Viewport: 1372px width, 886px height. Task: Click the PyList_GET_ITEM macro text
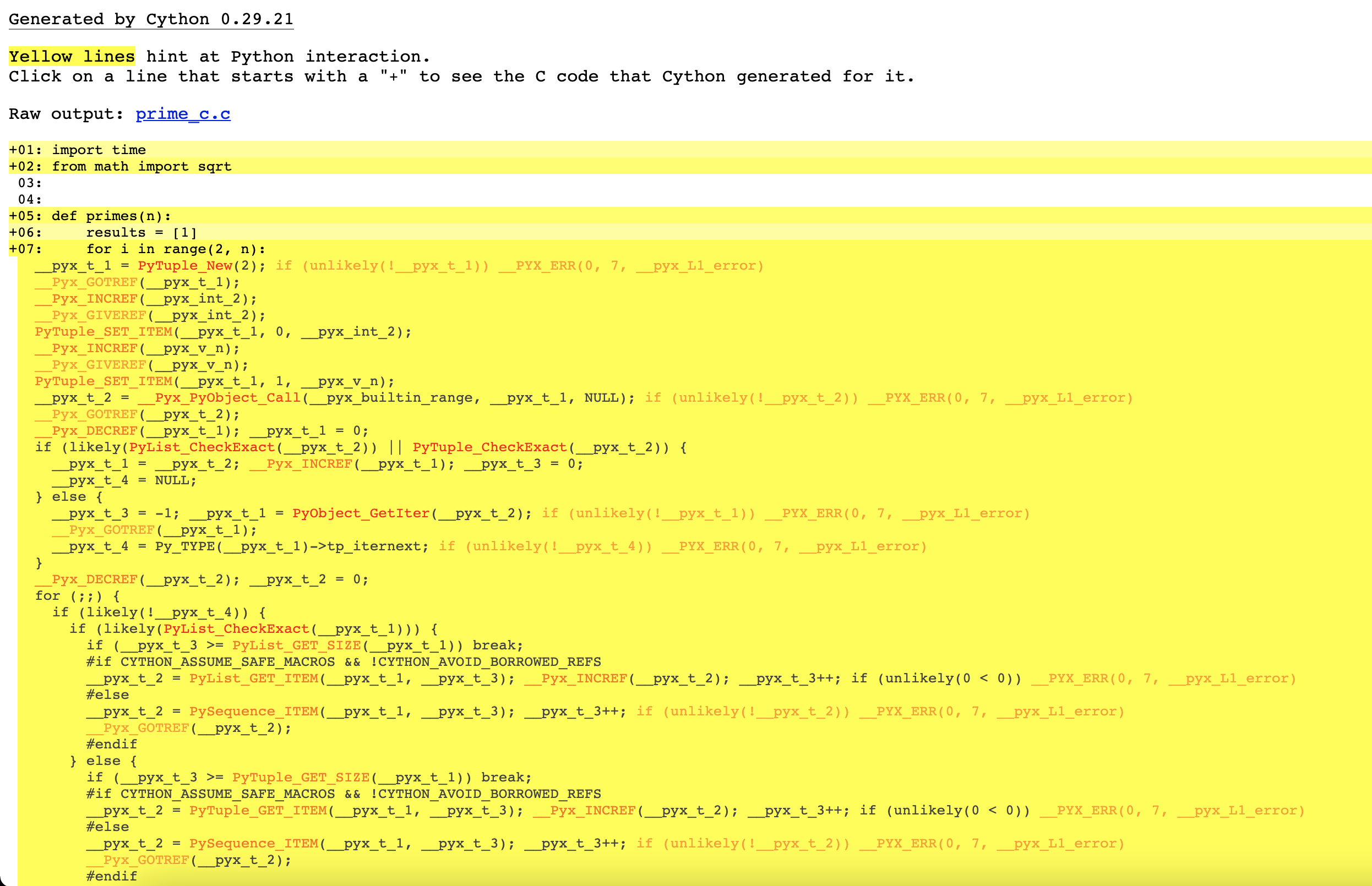(254, 679)
